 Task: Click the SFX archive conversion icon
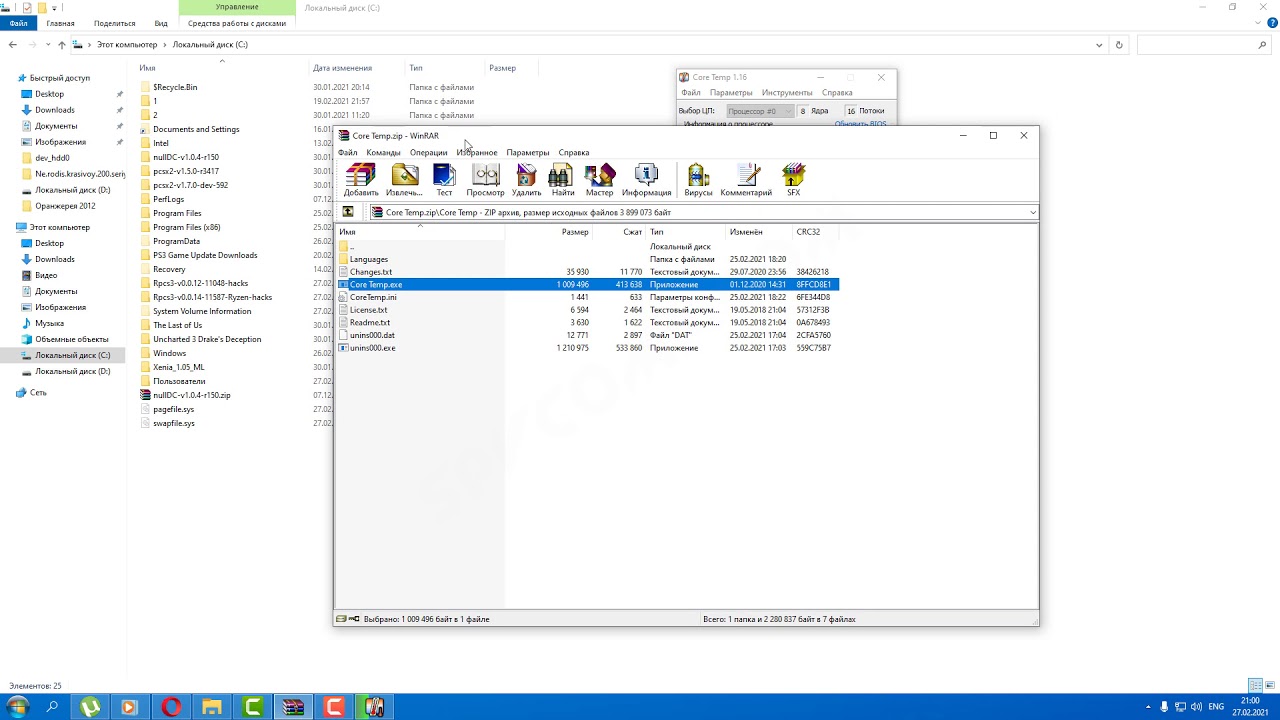pyautogui.click(x=793, y=179)
